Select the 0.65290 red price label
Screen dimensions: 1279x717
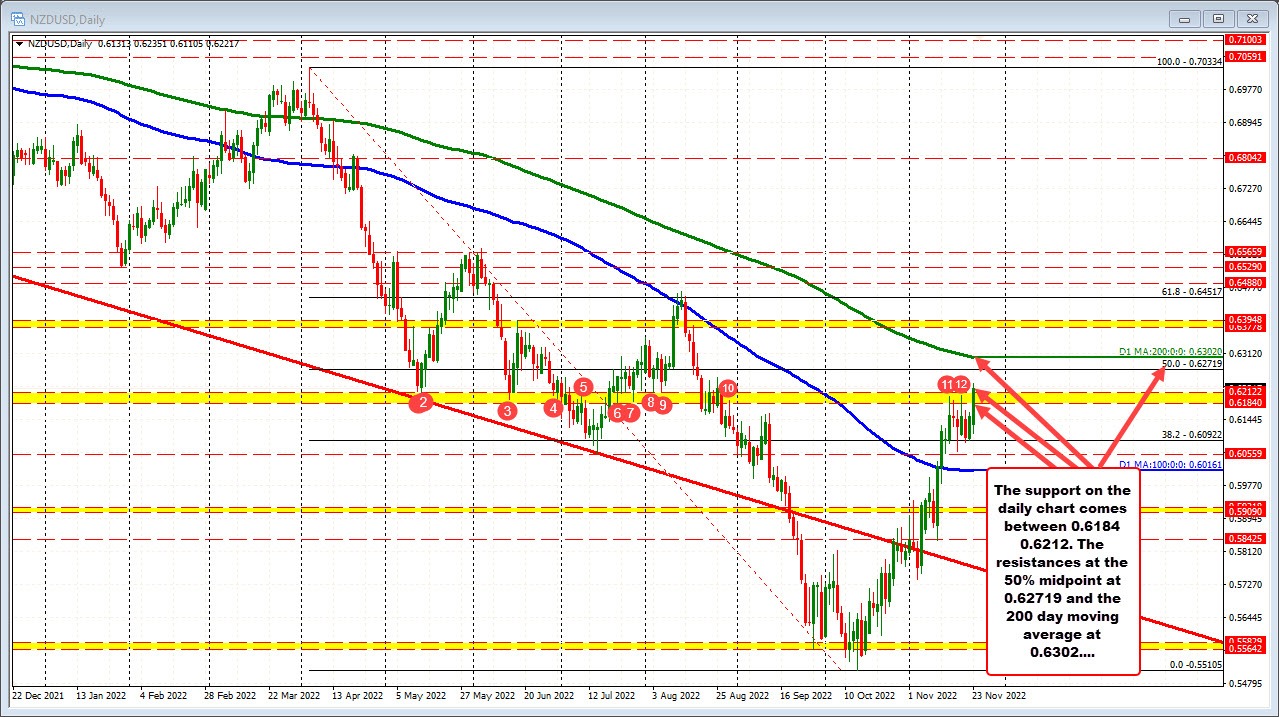(1245, 268)
